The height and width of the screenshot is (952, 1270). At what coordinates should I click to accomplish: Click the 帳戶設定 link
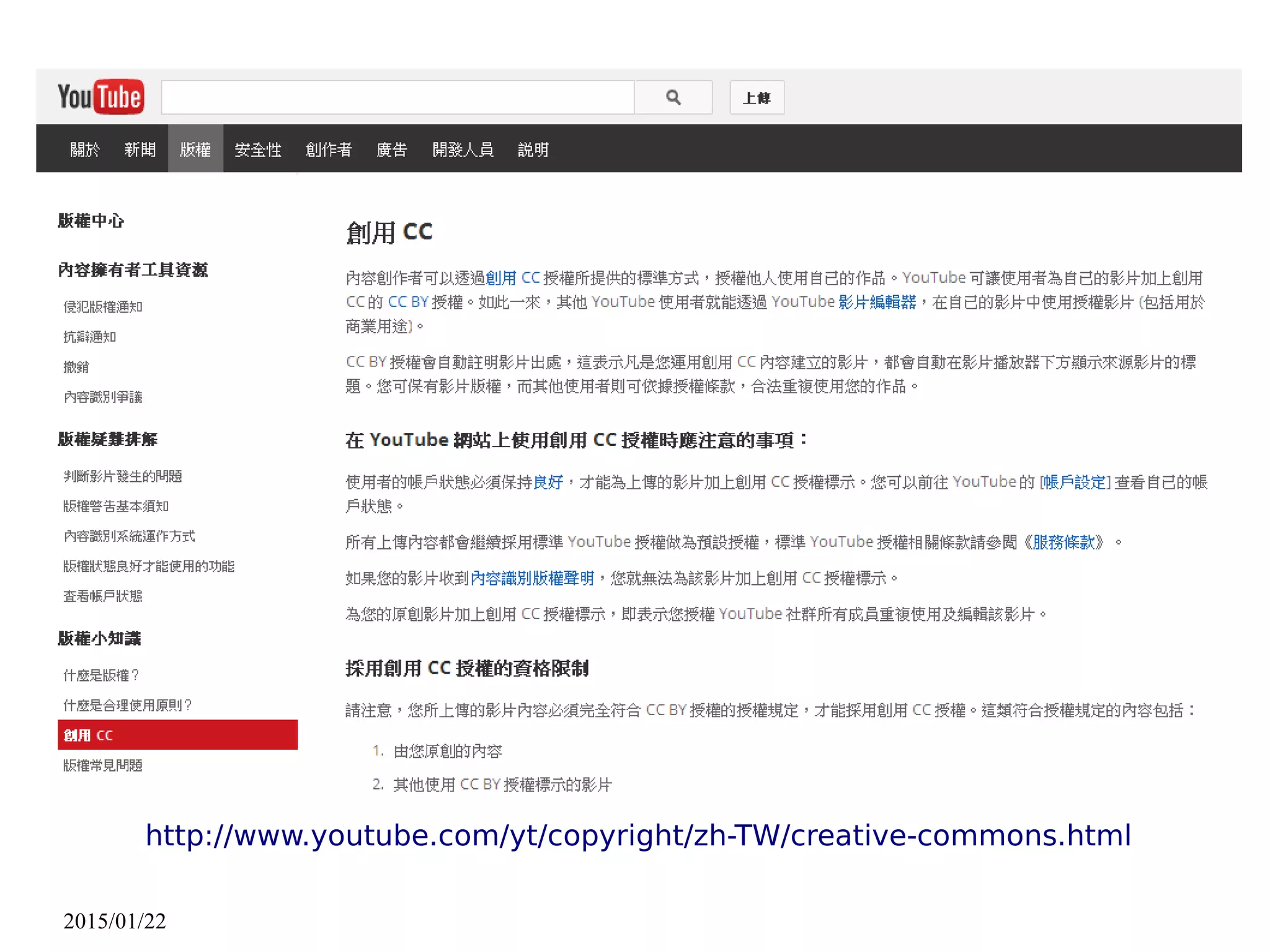coord(1075,481)
